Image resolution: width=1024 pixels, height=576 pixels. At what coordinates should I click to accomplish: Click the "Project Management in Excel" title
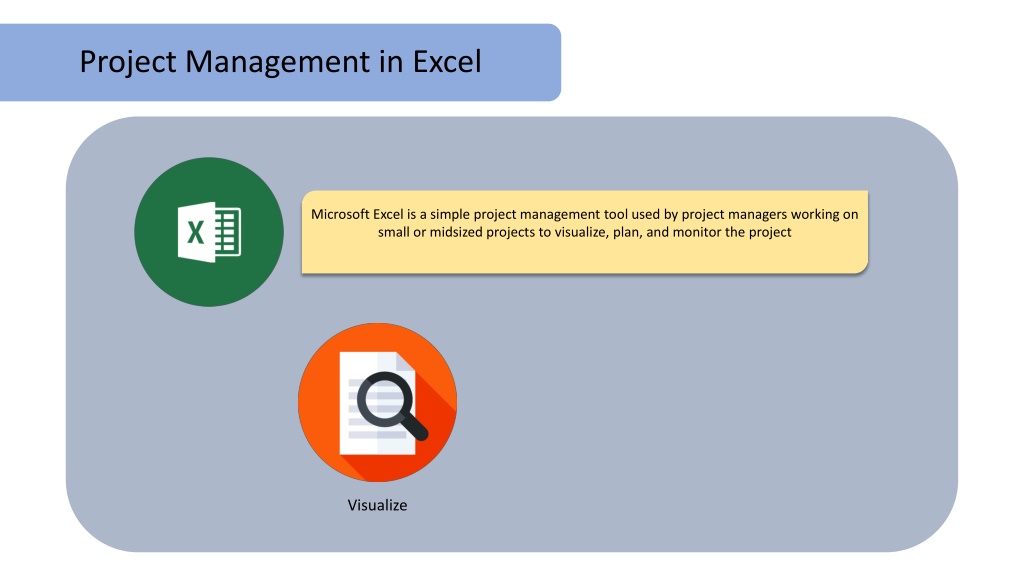280,62
